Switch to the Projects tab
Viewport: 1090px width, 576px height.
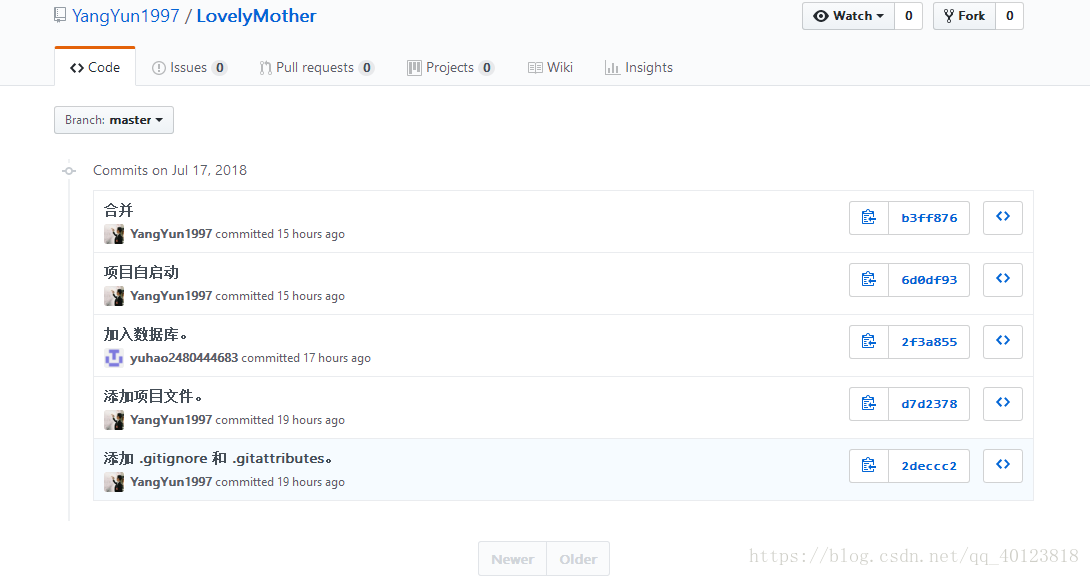point(450,67)
